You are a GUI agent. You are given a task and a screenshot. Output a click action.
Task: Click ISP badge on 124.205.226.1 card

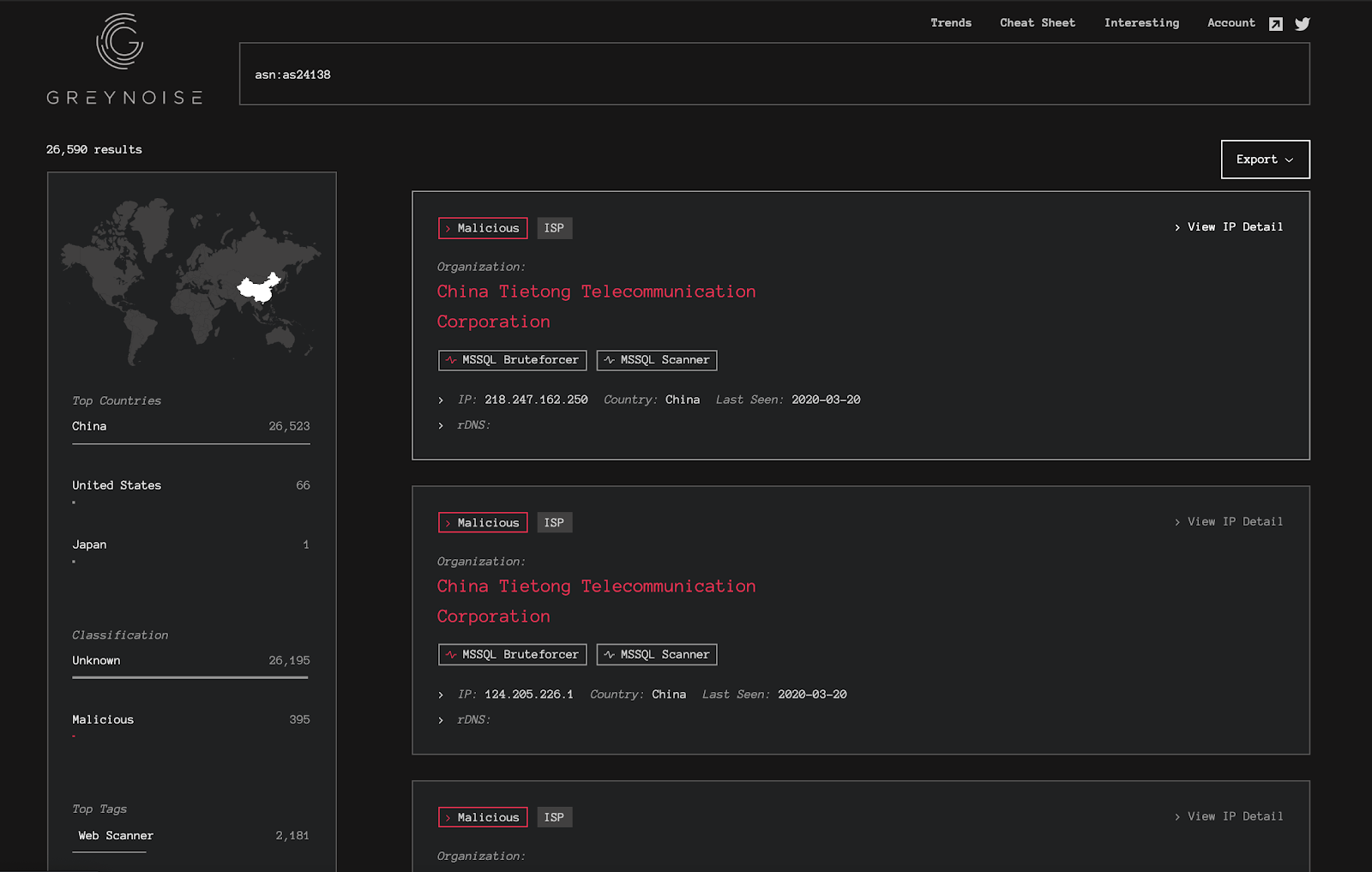554,523
